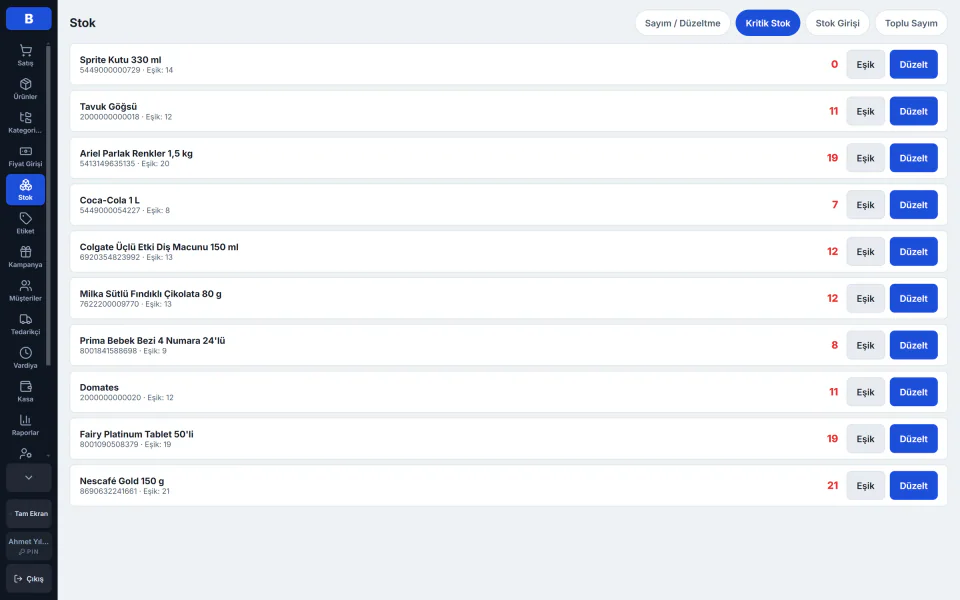960x600 pixels.
Task: Click the blue B logo
Action: (x=29, y=19)
